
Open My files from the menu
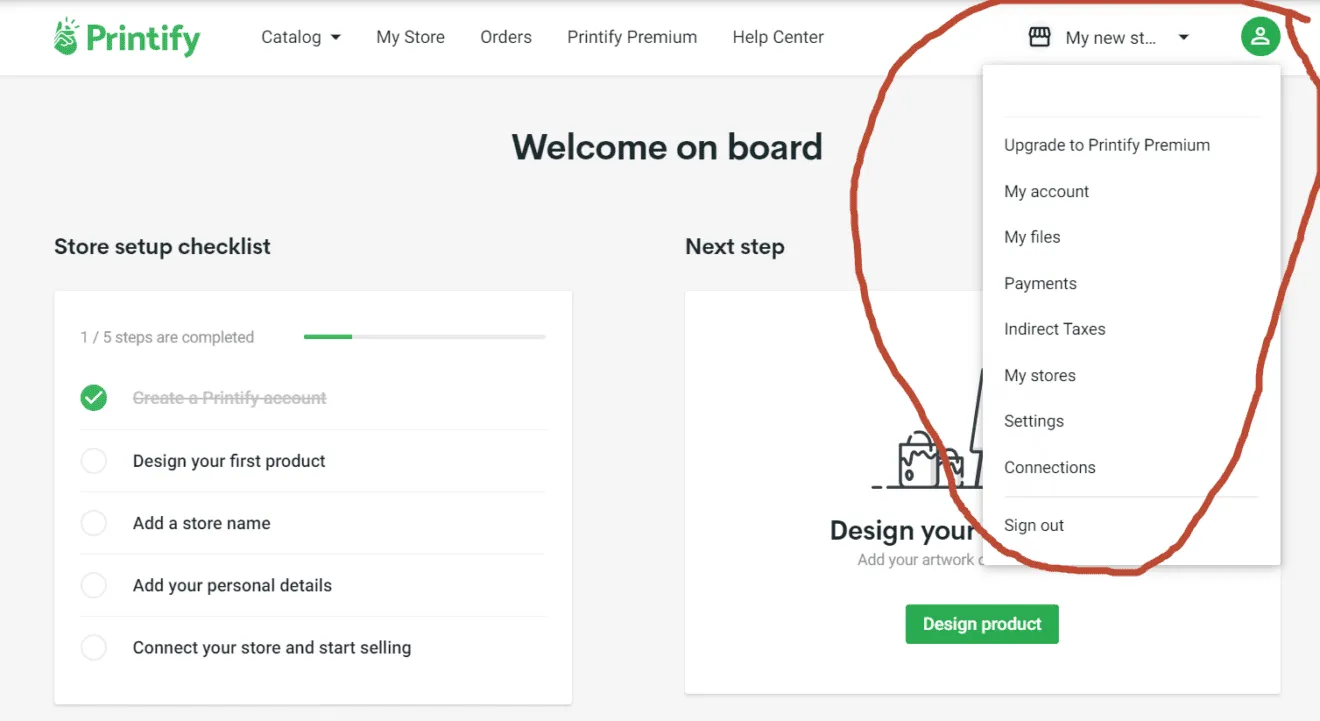(x=1032, y=237)
